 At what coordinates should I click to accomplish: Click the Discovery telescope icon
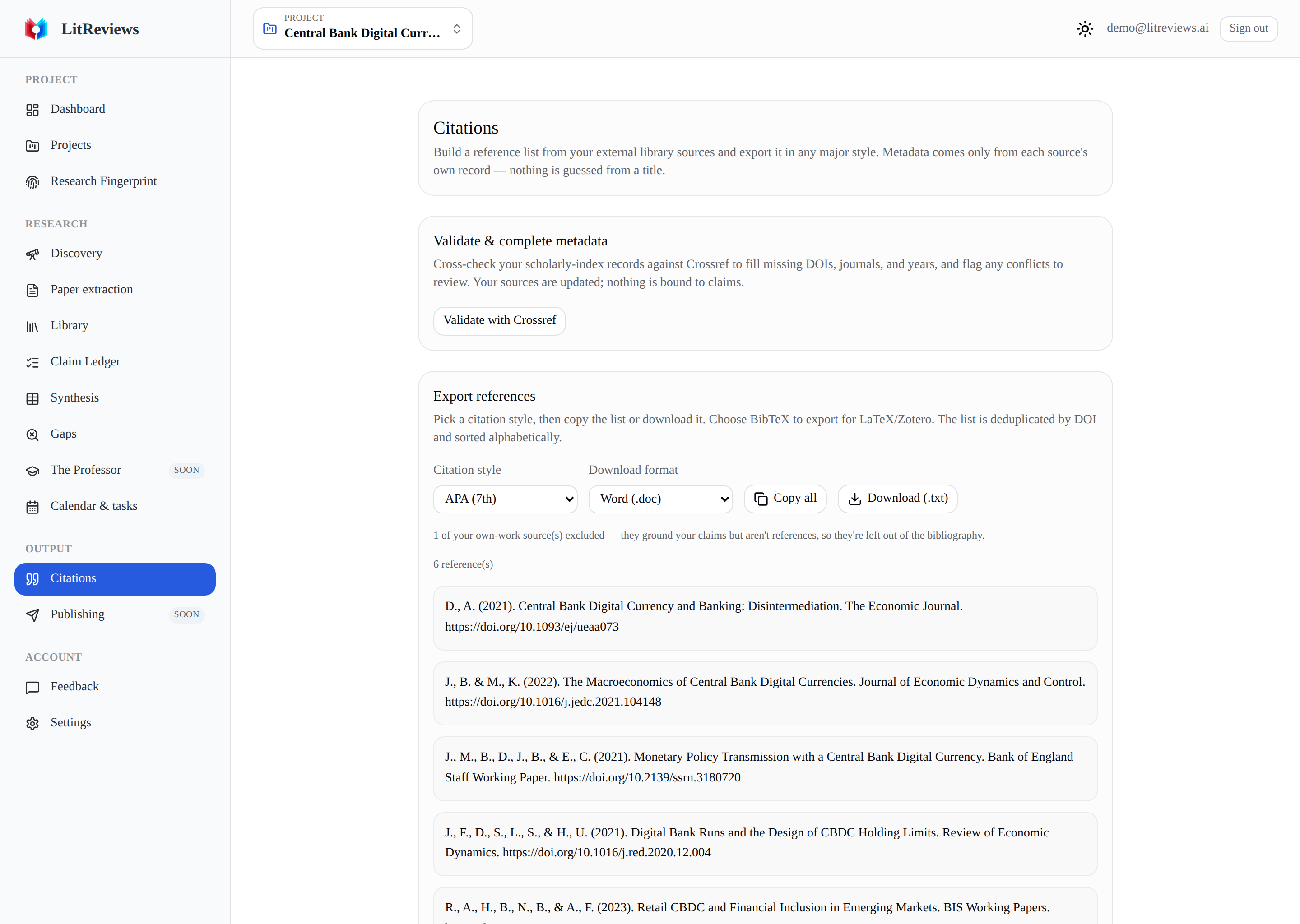pyautogui.click(x=32, y=254)
